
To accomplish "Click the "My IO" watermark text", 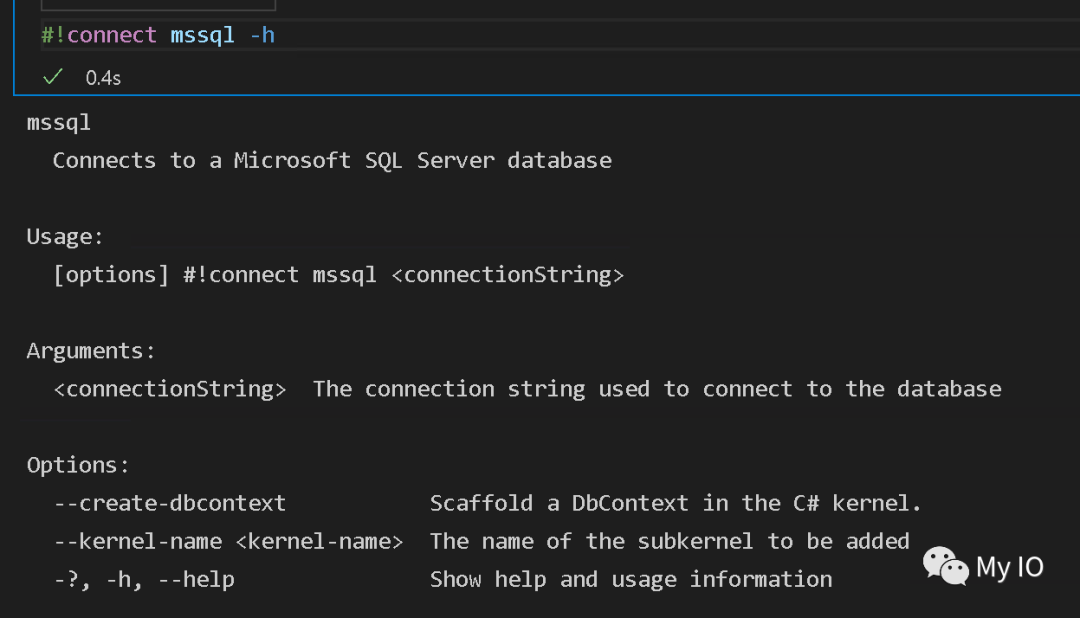I will point(1009,567).
